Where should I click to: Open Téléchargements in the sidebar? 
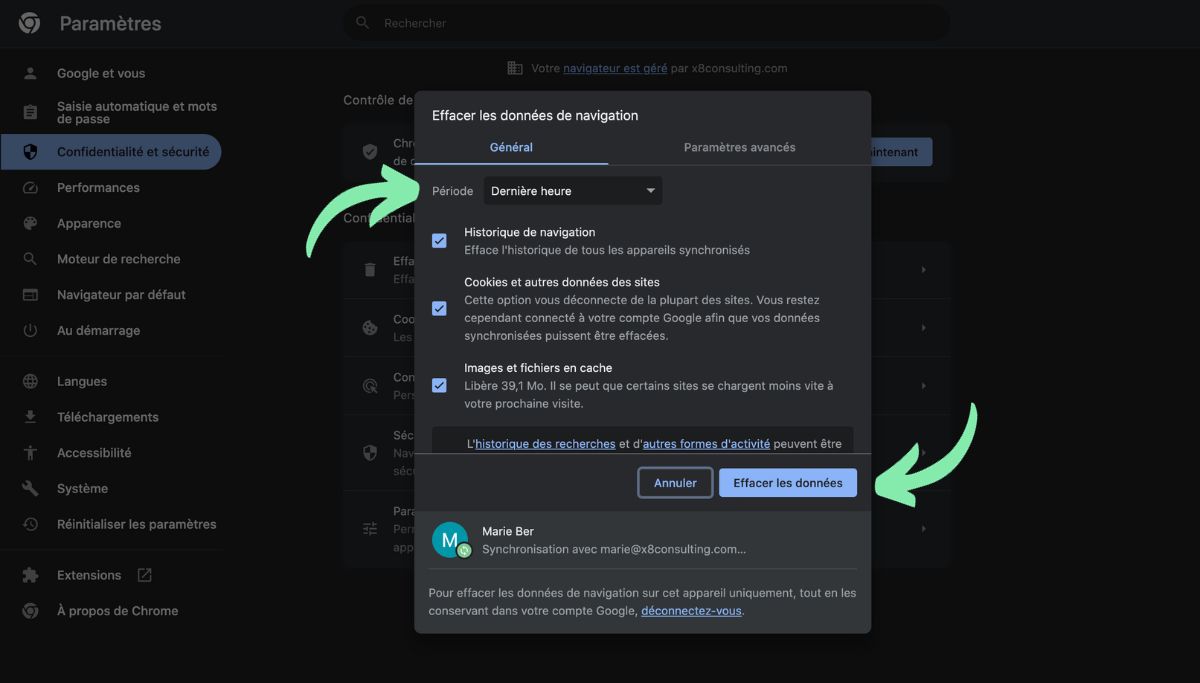(x=108, y=417)
